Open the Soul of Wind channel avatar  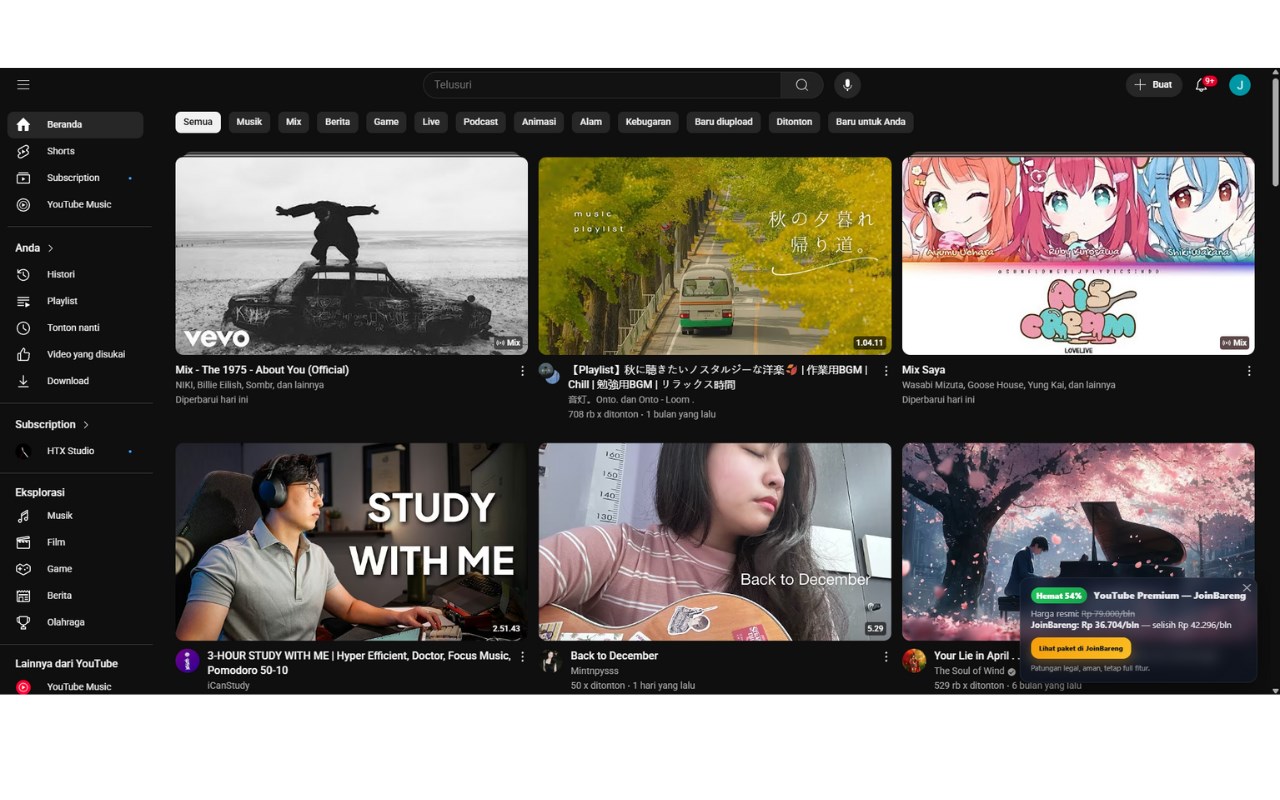914,660
